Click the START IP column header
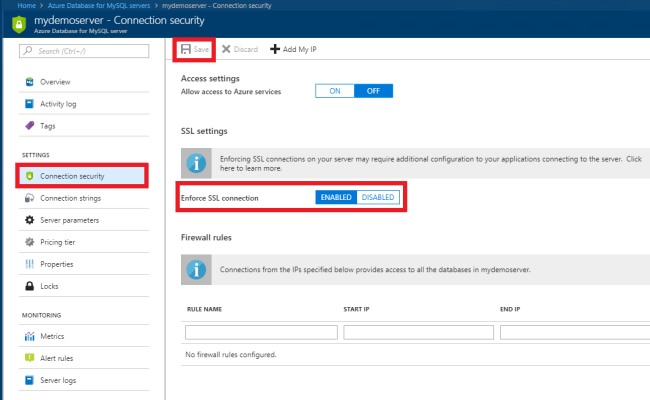This screenshot has height=400, width=650. pos(357,309)
